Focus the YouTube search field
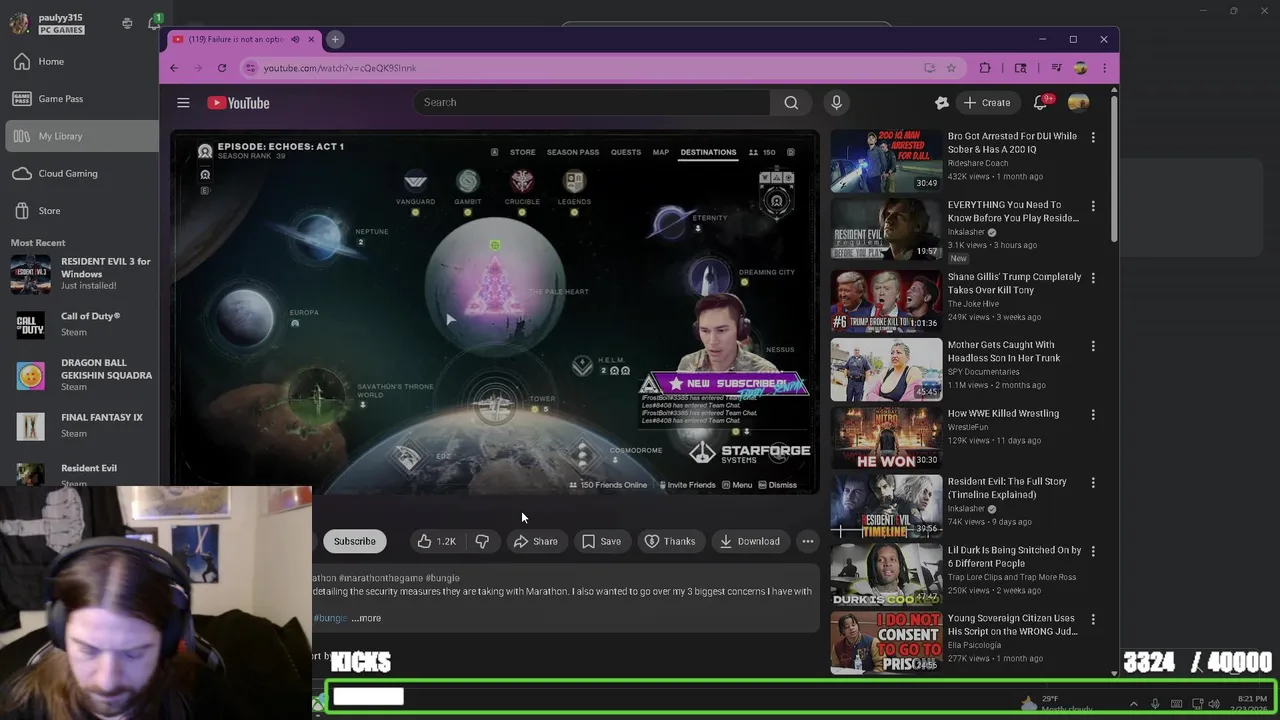Screen dimensions: 1280x720 tap(592, 102)
